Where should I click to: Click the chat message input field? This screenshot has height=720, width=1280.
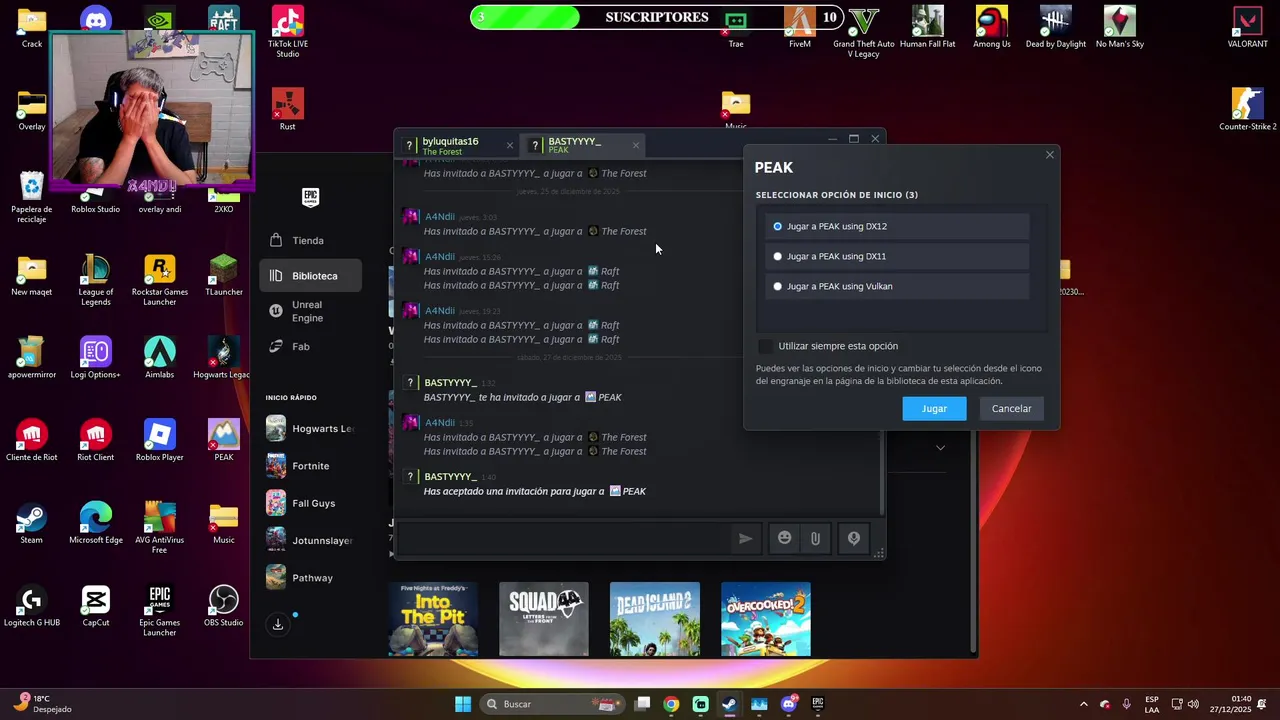pos(564,538)
